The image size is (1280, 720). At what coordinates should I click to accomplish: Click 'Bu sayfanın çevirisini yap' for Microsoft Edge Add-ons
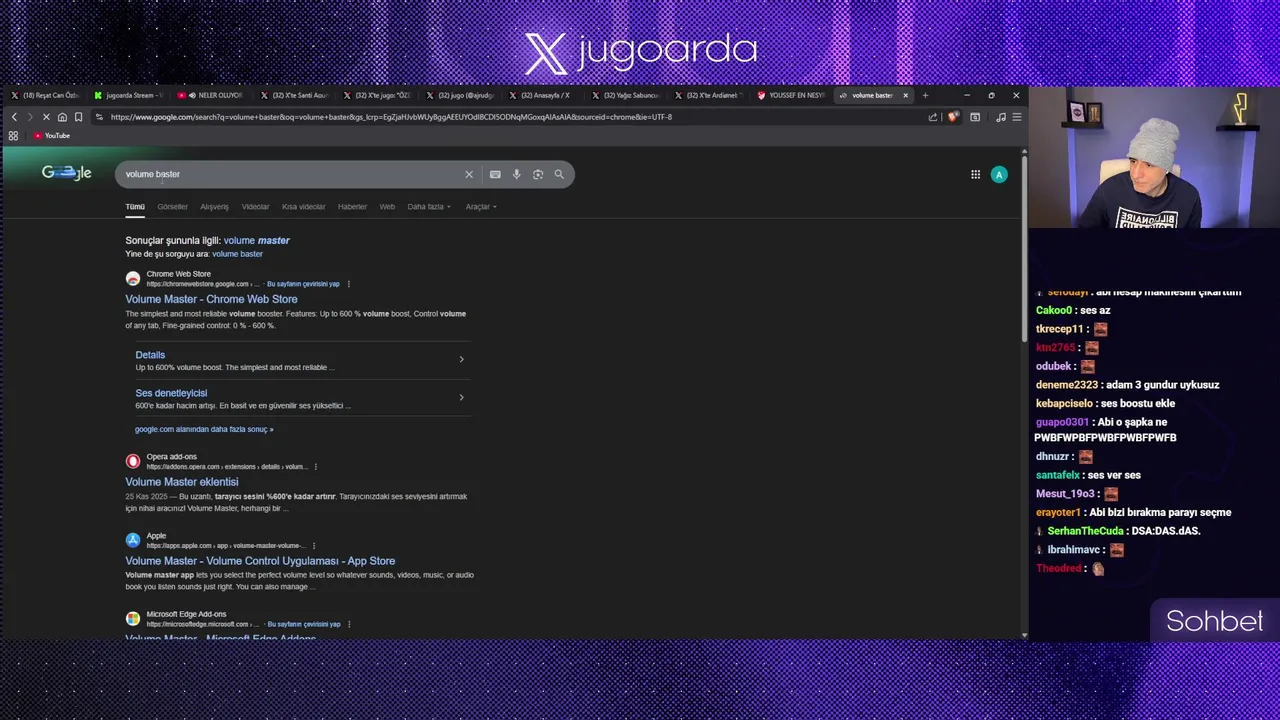point(304,624)
